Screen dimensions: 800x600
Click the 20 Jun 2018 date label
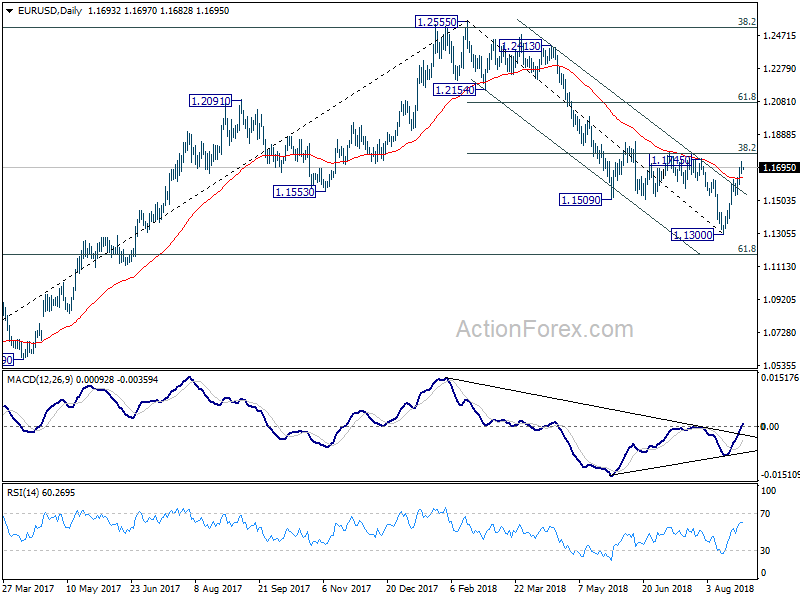coord(667,589)
